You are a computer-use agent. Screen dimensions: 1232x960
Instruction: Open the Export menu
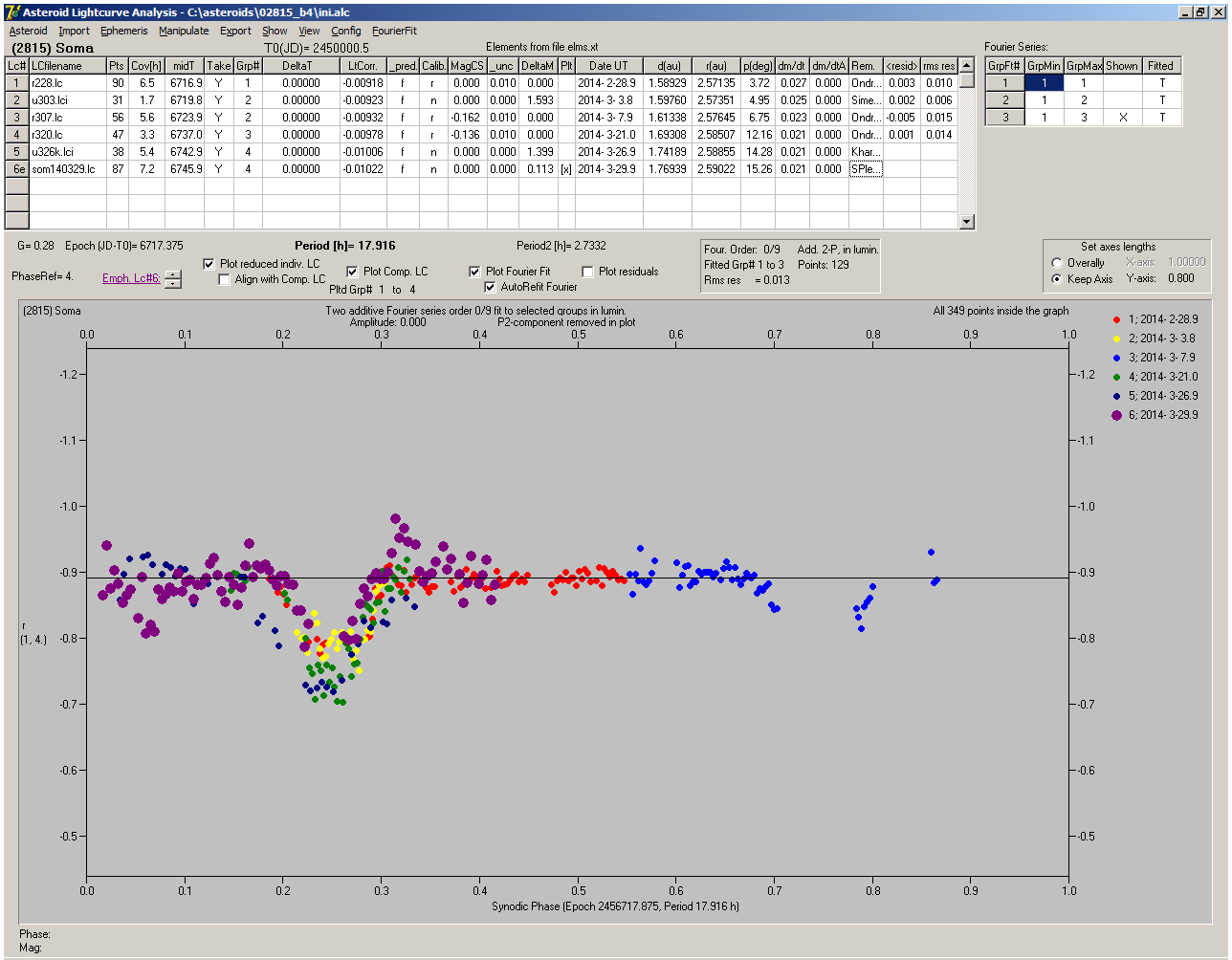click(x=235, y=31)
